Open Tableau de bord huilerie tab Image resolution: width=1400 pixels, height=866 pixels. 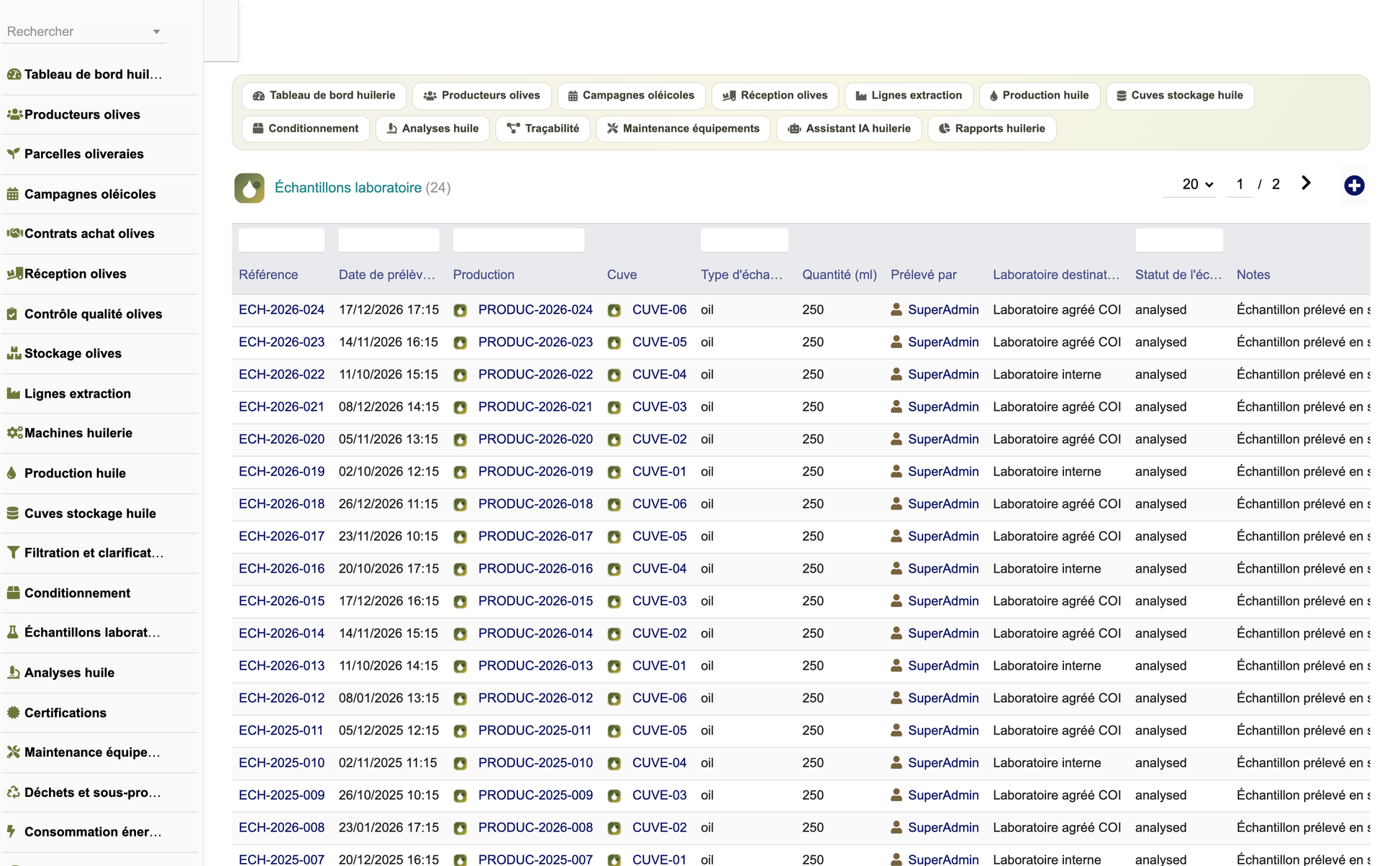[x=324, y=96]
